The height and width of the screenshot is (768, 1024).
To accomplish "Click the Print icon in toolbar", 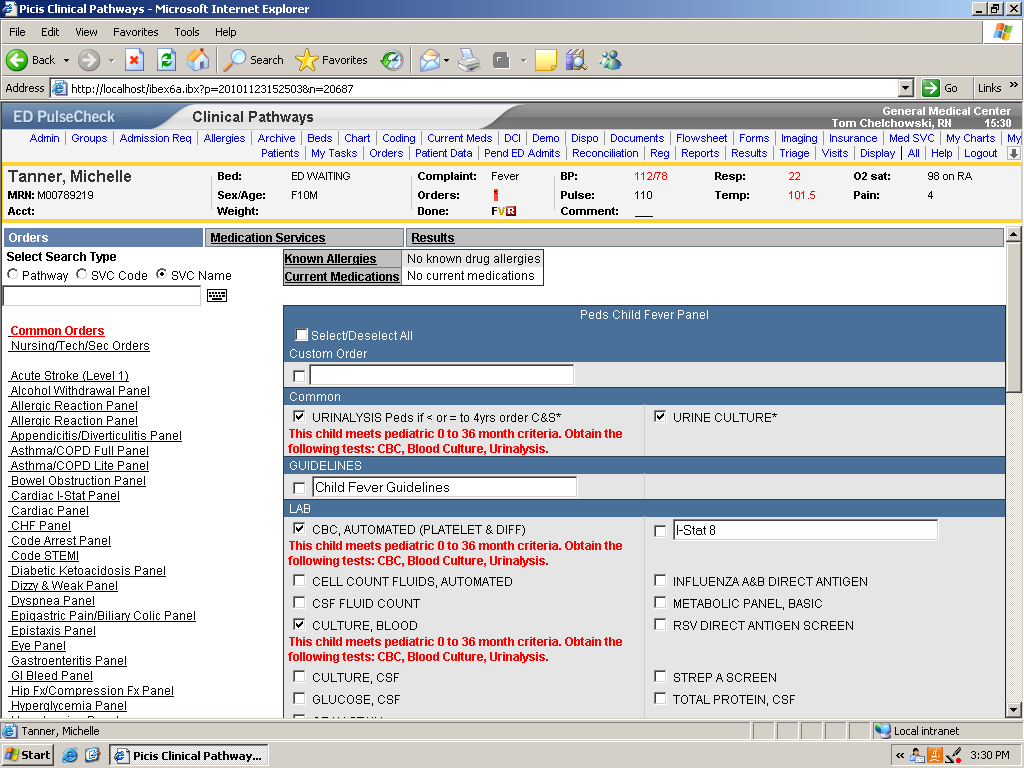I will point(469,60).
